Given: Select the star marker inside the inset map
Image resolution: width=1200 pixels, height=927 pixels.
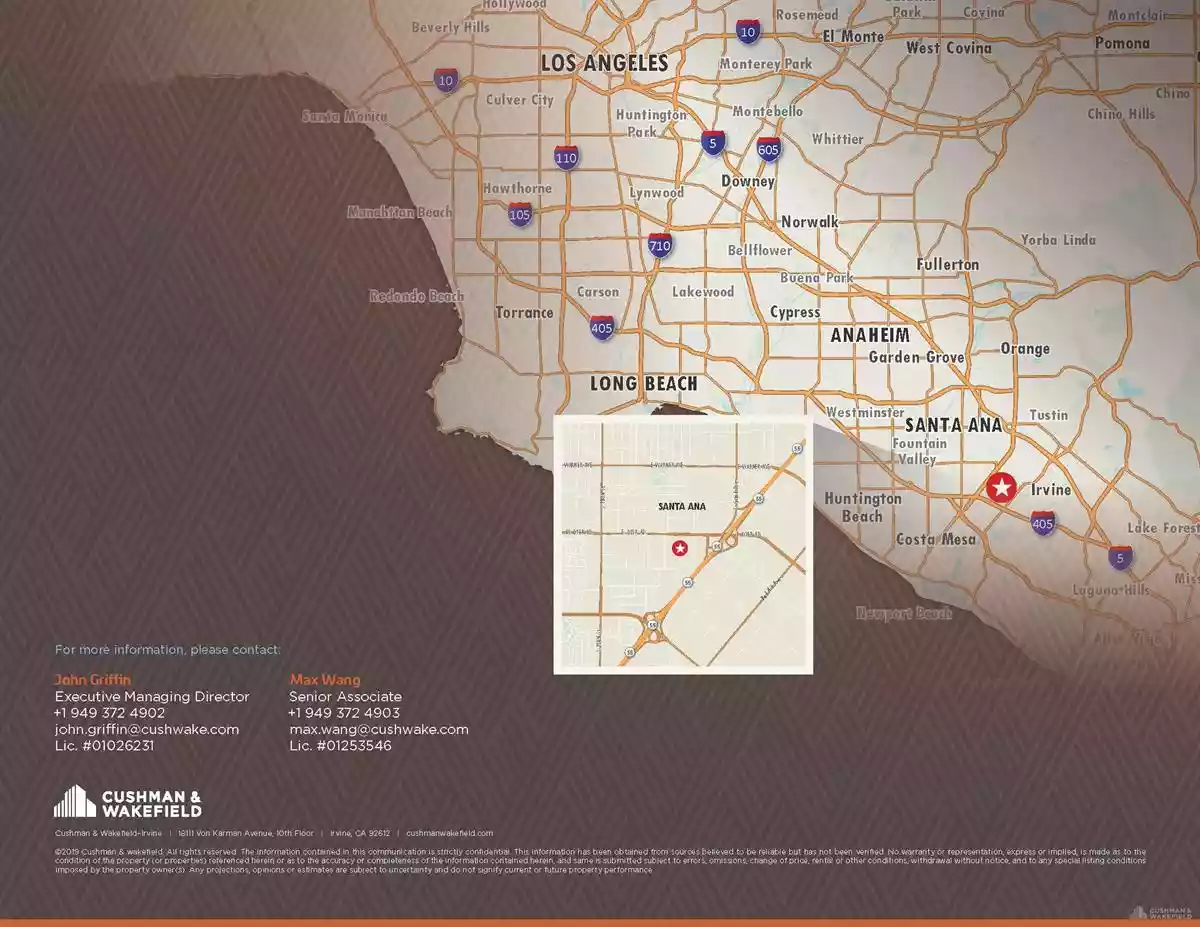Looking at the screenshot, I should click(680, 547).
